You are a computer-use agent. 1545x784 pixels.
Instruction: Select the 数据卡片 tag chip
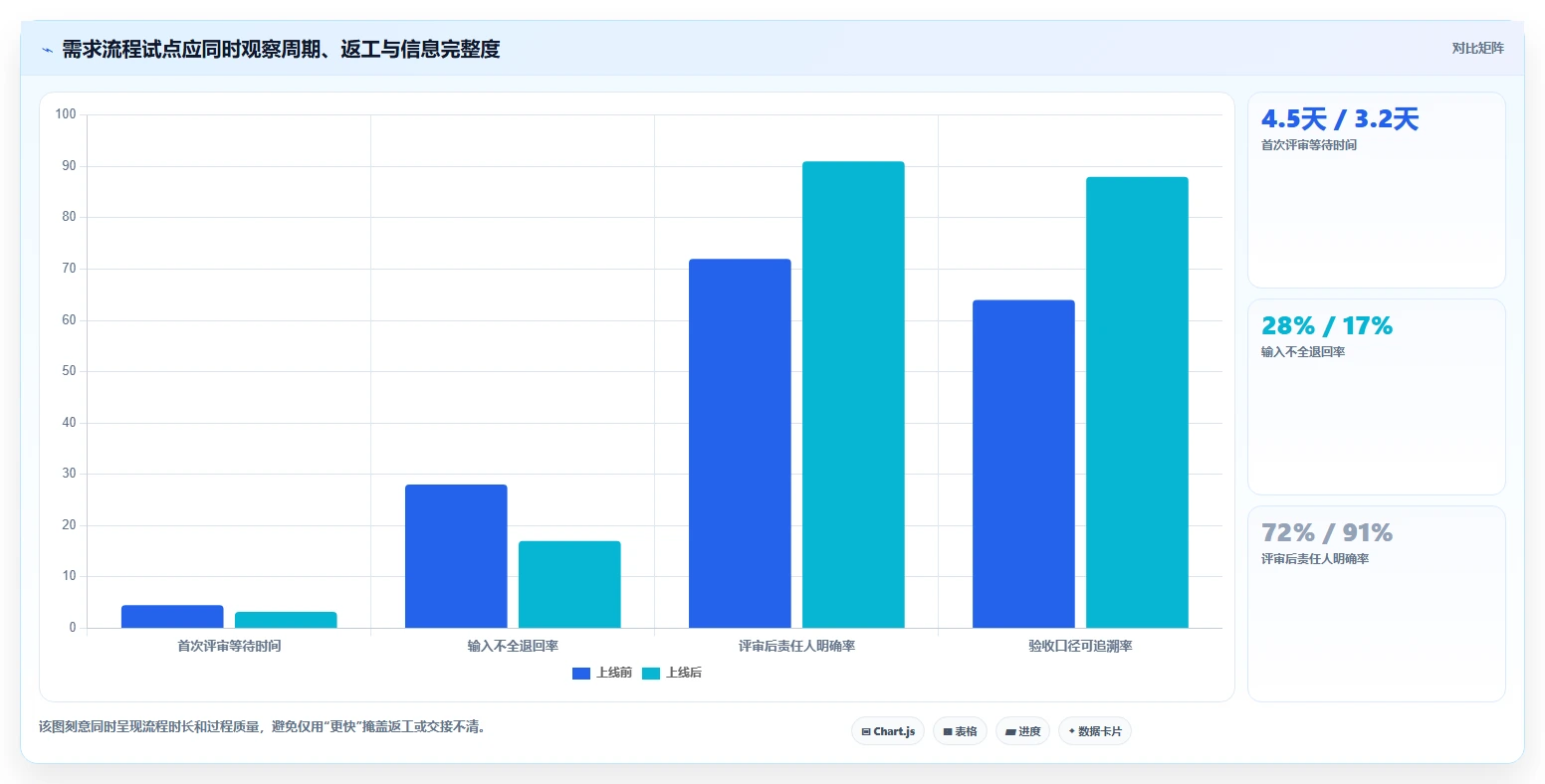click(x=1095, y=731)
